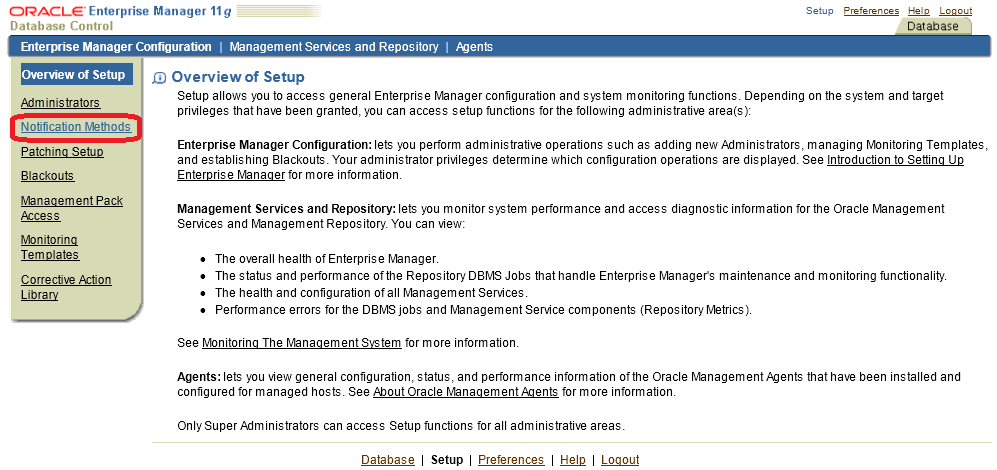Go to Patching Setup

coord(62,151)
